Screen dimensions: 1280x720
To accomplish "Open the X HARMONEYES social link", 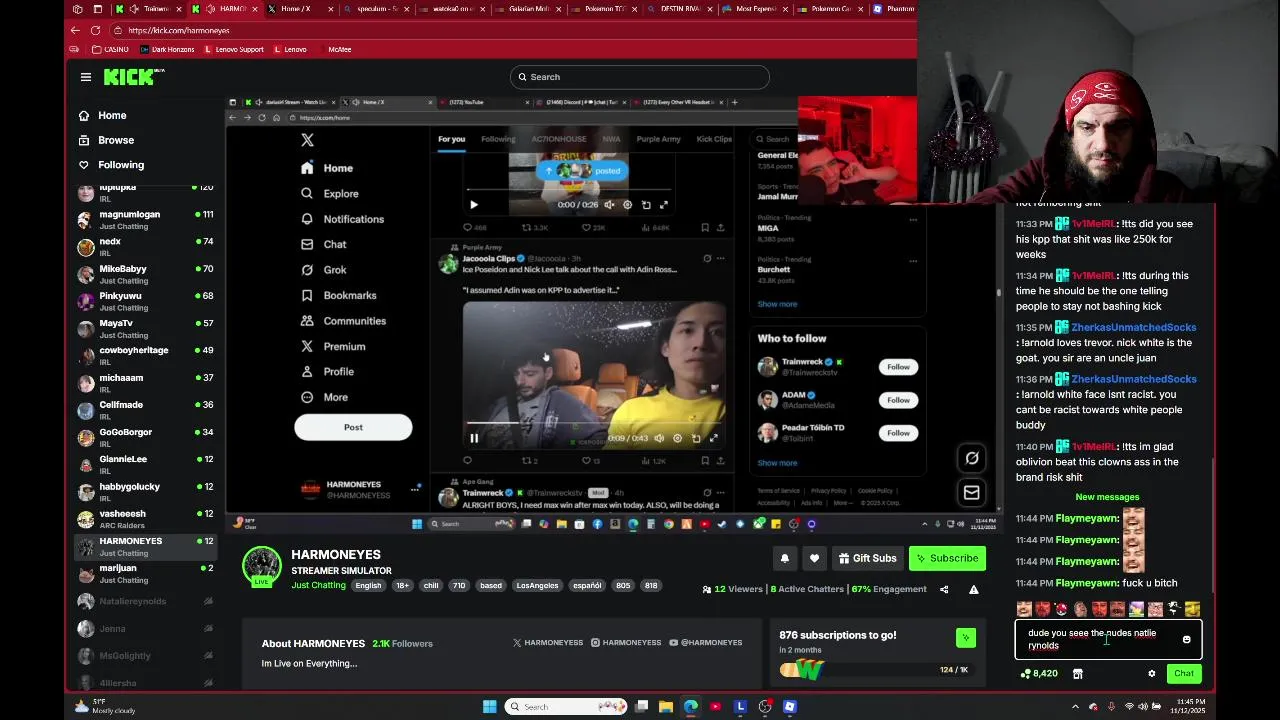I will pos(548,643).
